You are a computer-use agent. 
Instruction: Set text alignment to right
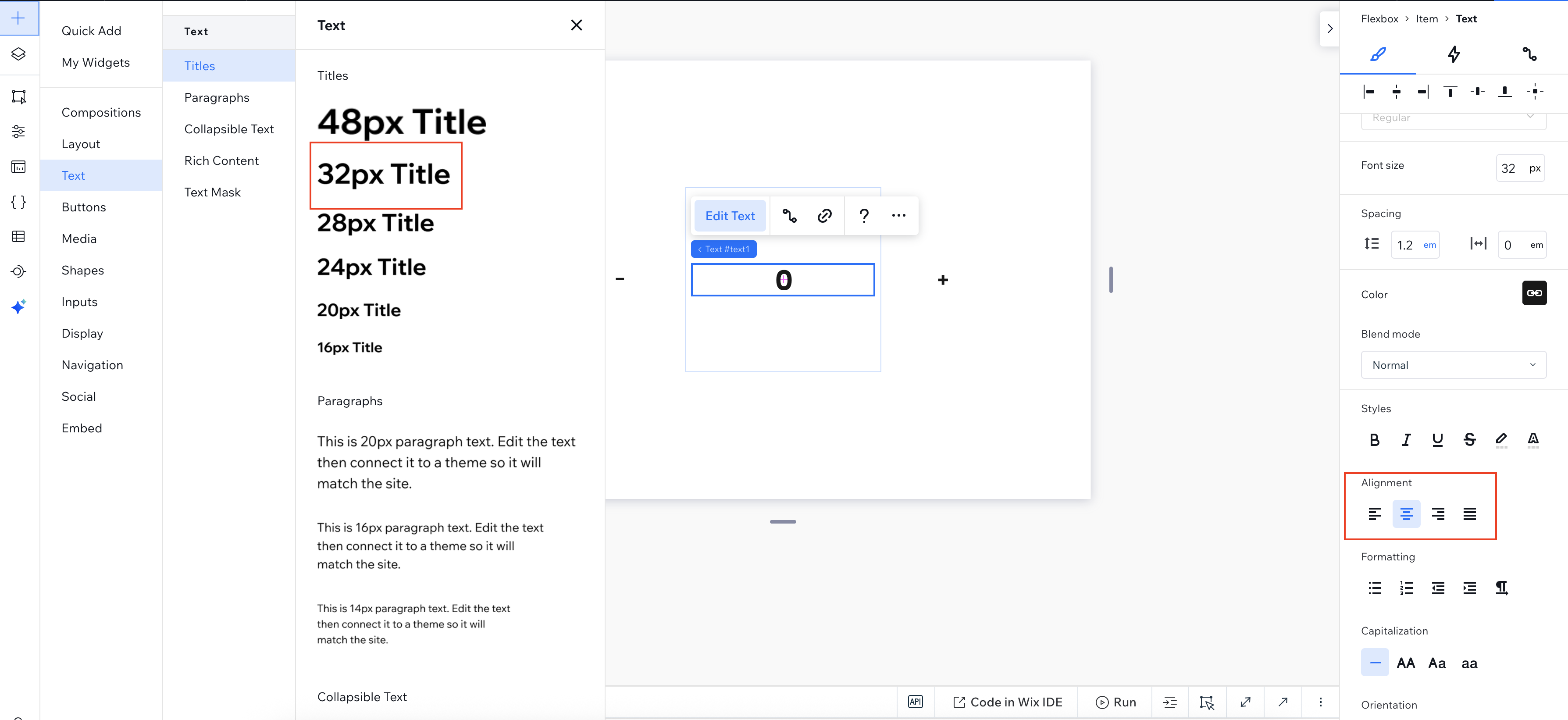coord(1438,514)
